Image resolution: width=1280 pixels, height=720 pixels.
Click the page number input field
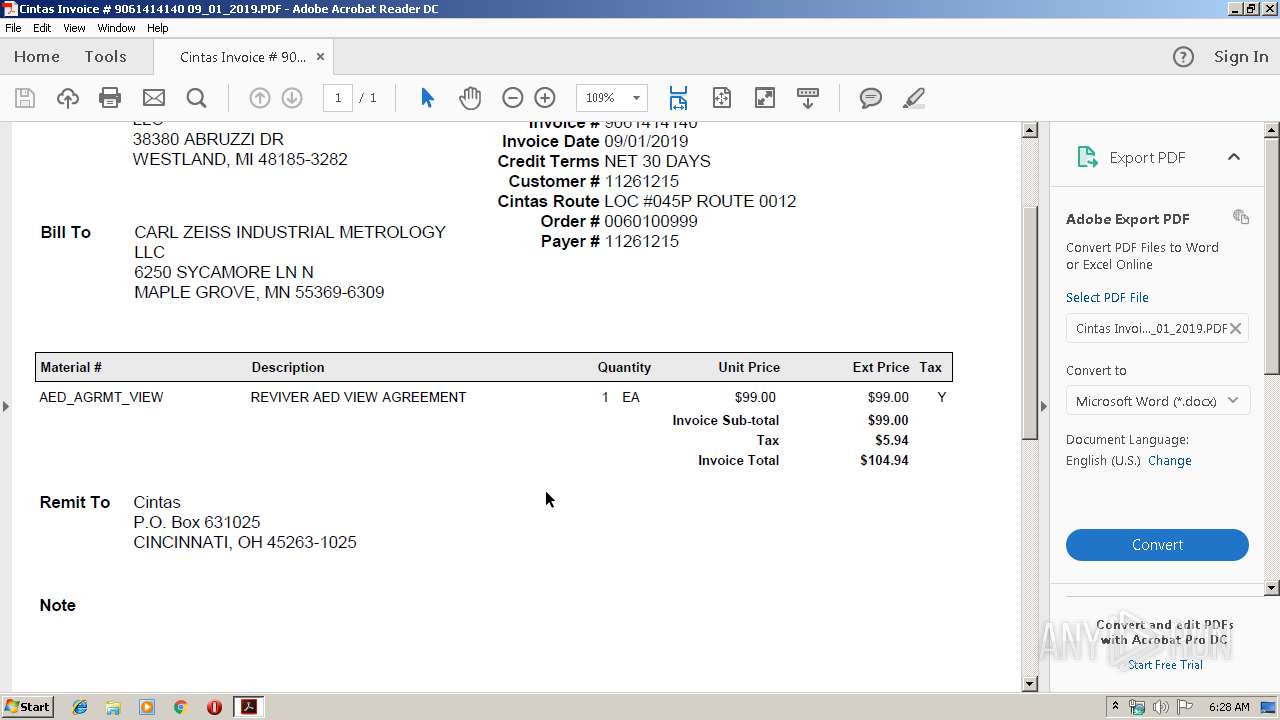coord(338,98)
